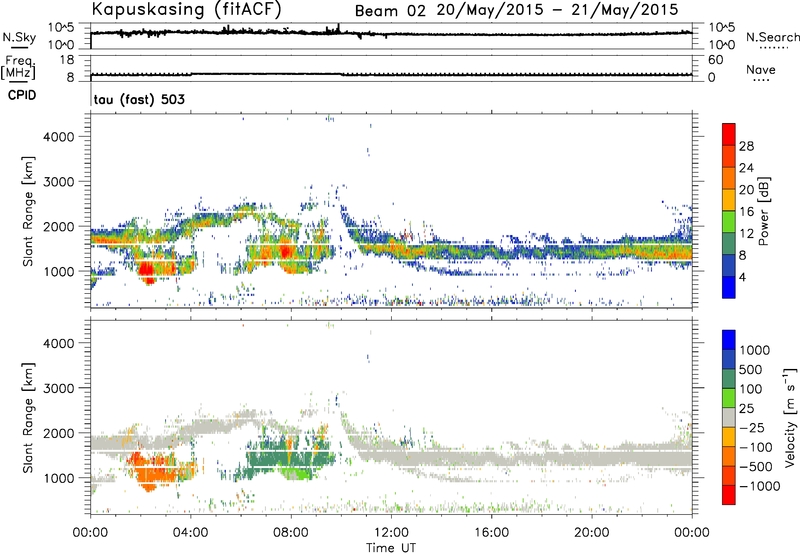800x554 pixels.
Task: Click the 'N.Search' legend label
Action: (772, 37)
